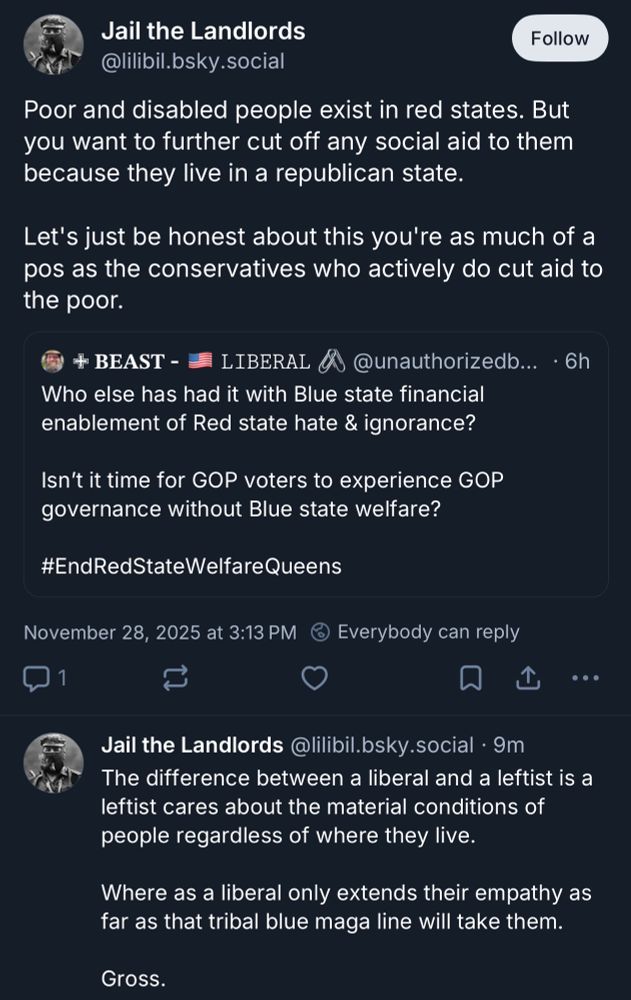The height and width of the screenshot is (1000, 631).
Task: Follow Jail the Landlords account
Action: [559, 39]
